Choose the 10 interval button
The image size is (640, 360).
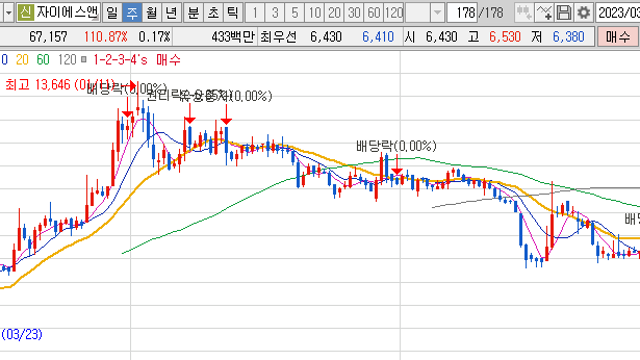314,13
